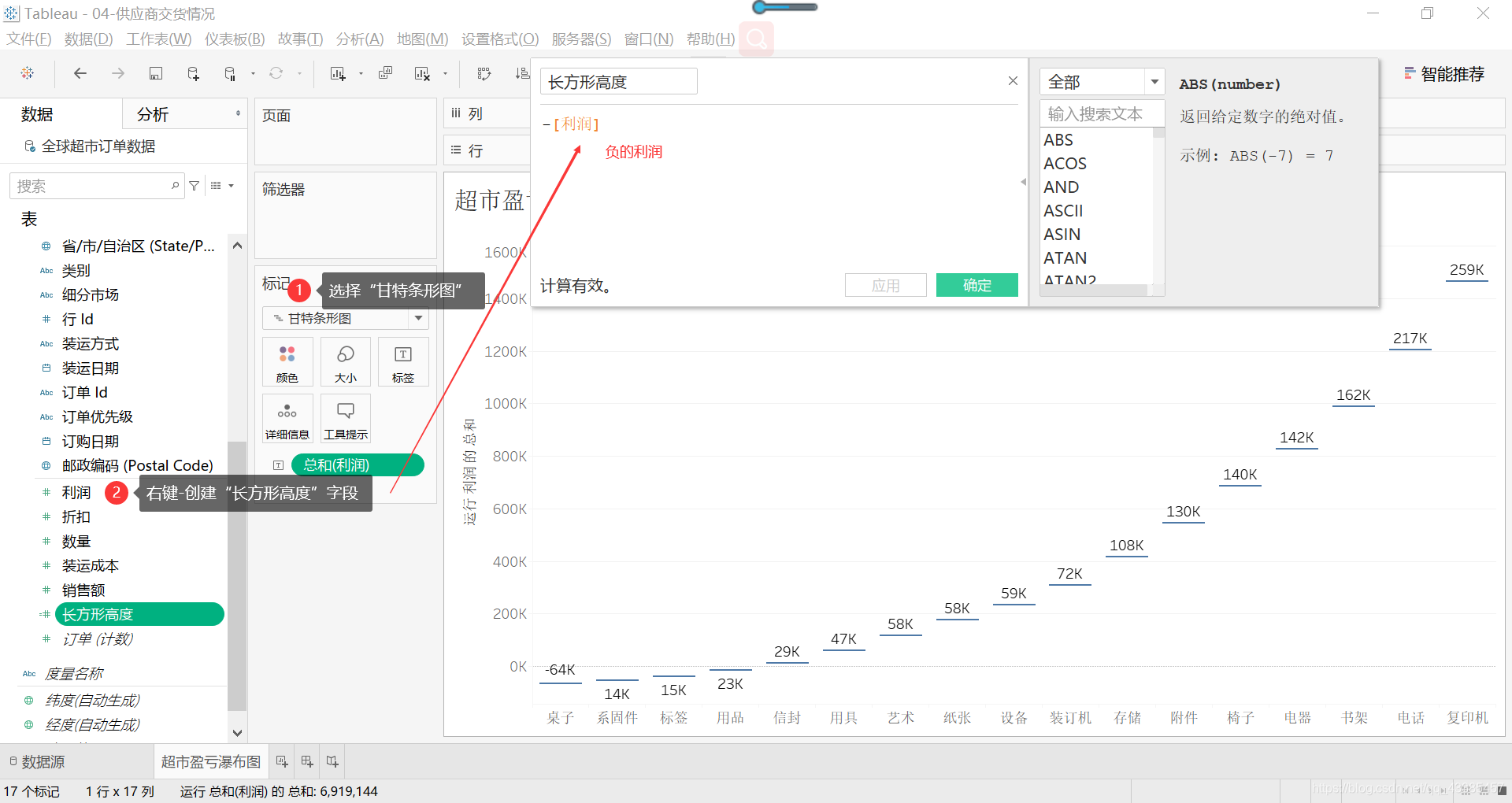The height and width of the screenshot is (803, 1512).
Task: Open the Show Me 智能推荐 panel
Action: (1444, 74)
